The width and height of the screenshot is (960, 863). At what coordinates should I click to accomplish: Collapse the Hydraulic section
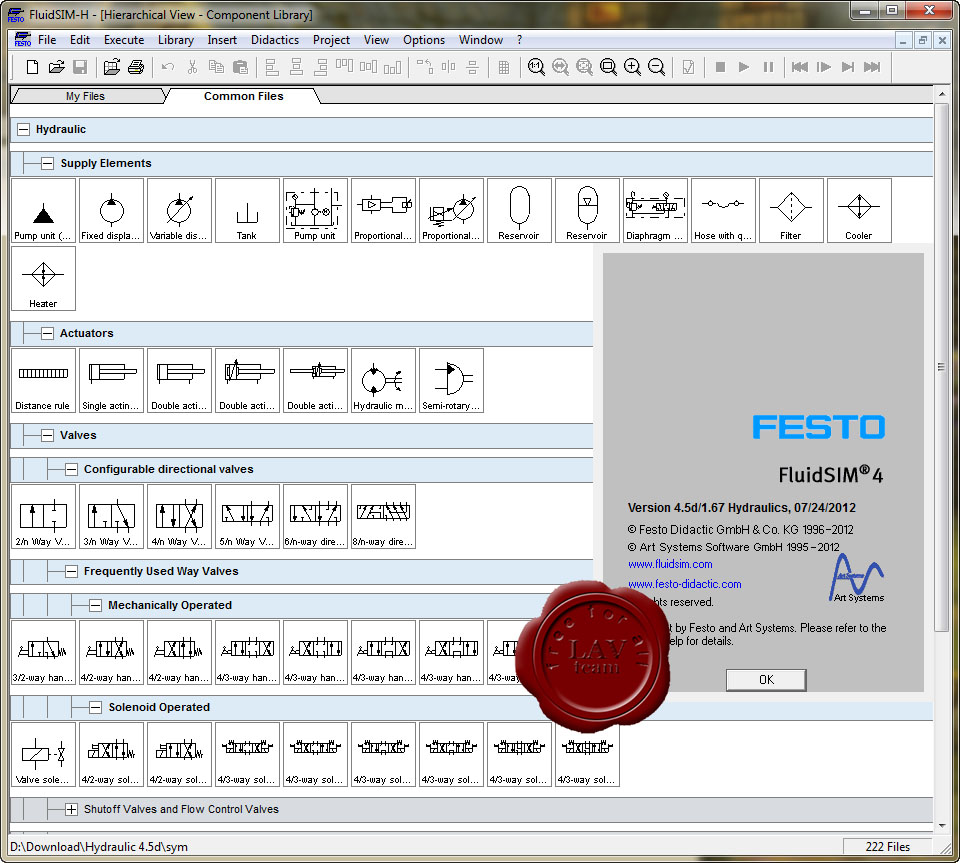(x=23, y=129)
